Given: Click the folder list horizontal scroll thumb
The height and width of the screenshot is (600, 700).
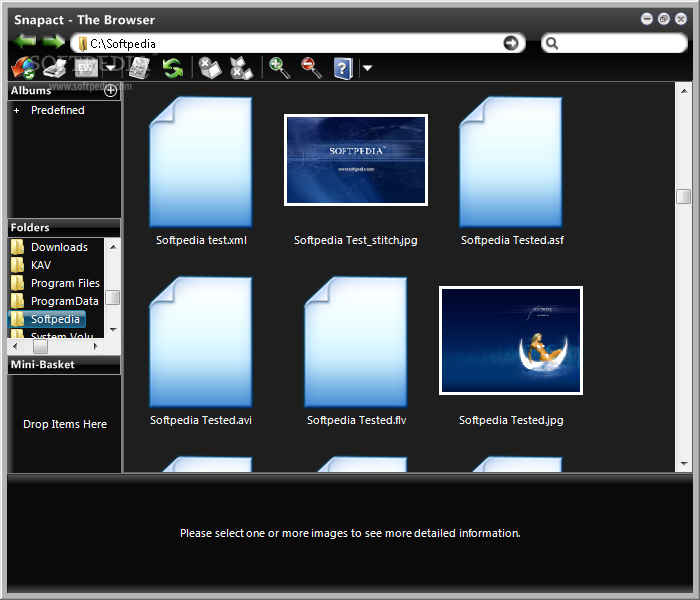Looking at the screenshot, I should (x=40, y=346).
